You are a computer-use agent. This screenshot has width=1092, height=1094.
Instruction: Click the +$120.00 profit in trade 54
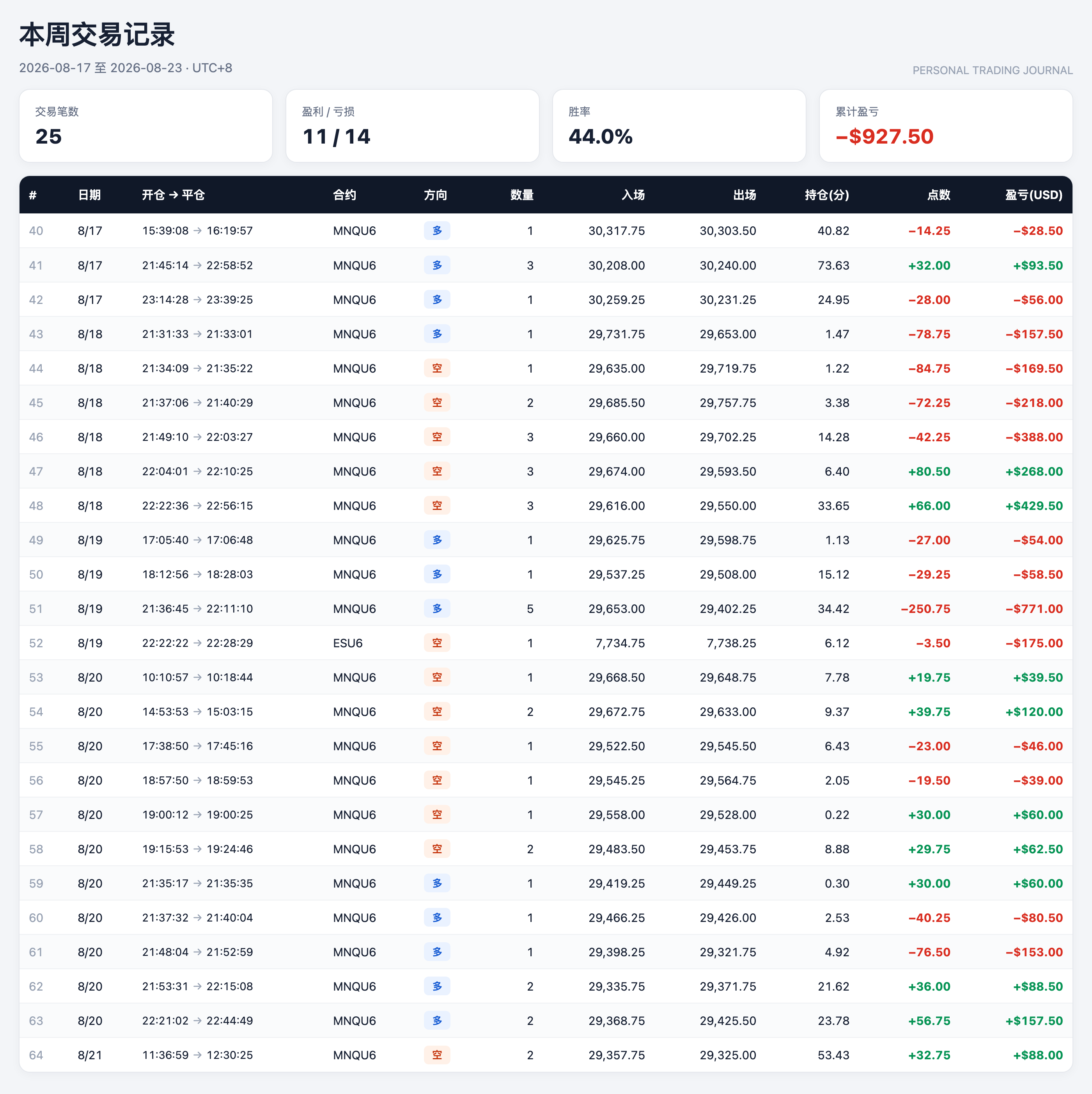click(1033, 712)
